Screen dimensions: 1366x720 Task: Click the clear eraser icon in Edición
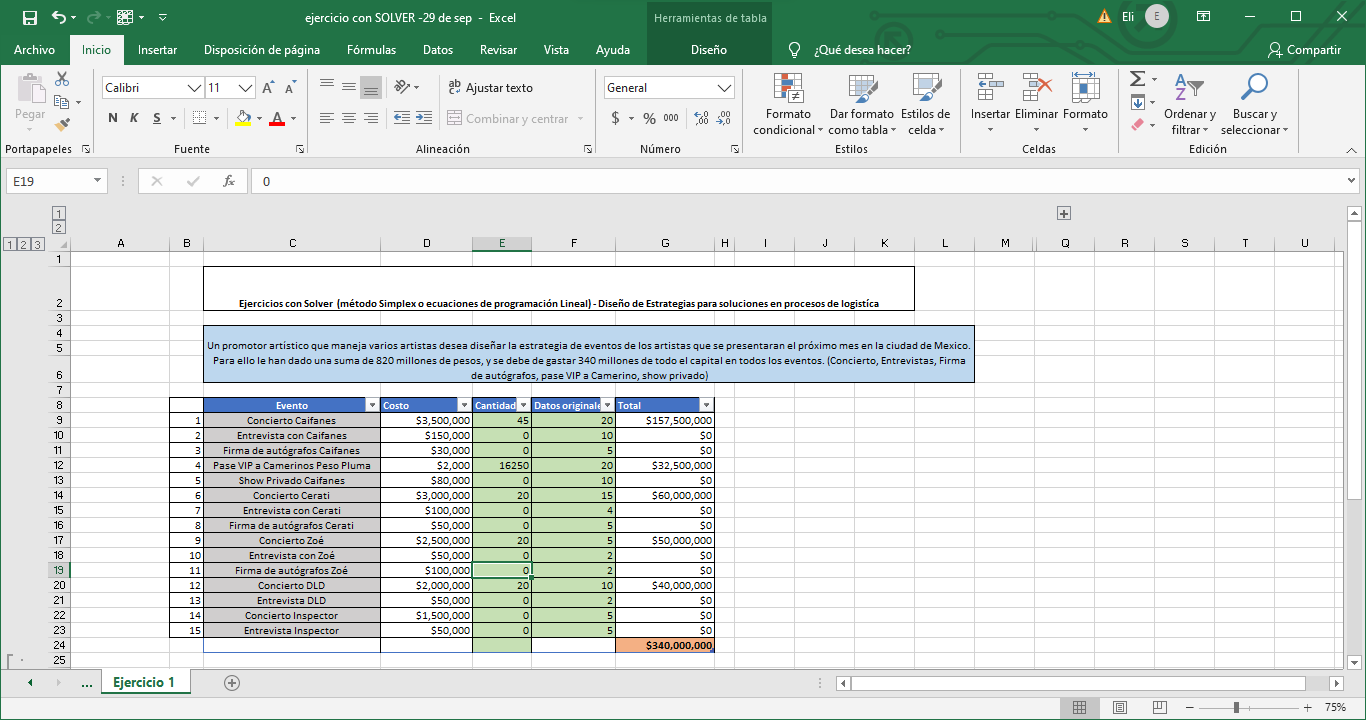[x=1137, y=125]
